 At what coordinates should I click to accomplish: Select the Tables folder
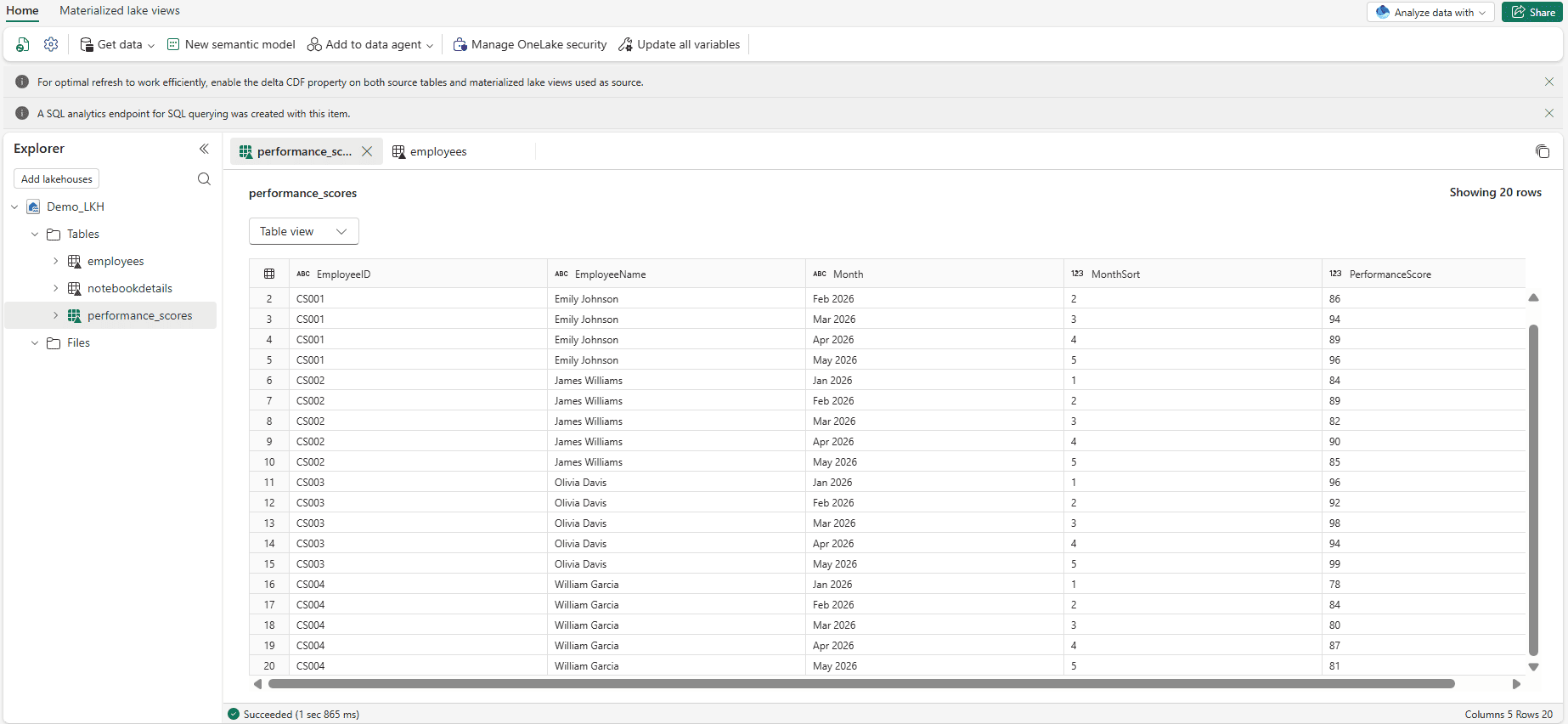tap(83, 234)
